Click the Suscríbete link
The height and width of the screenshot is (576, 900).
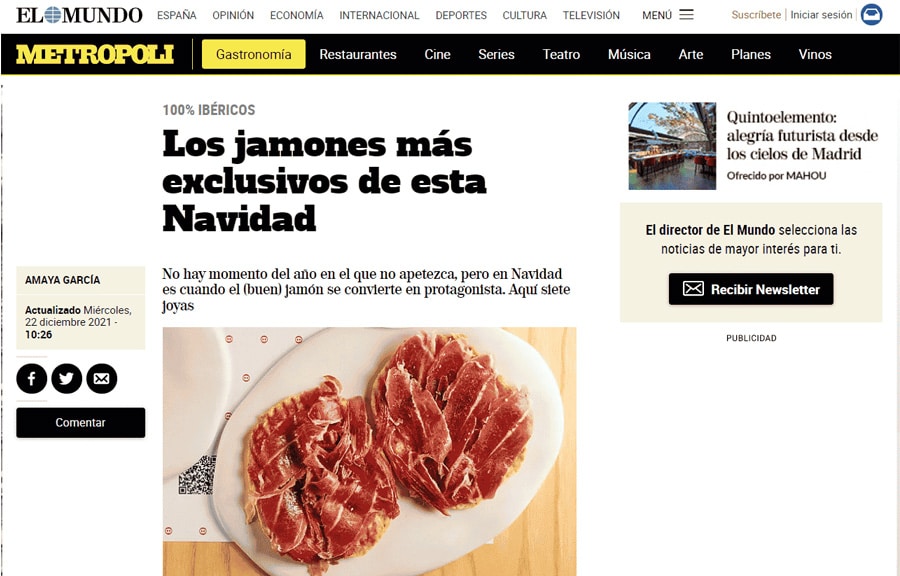click(x=756, y=15)
